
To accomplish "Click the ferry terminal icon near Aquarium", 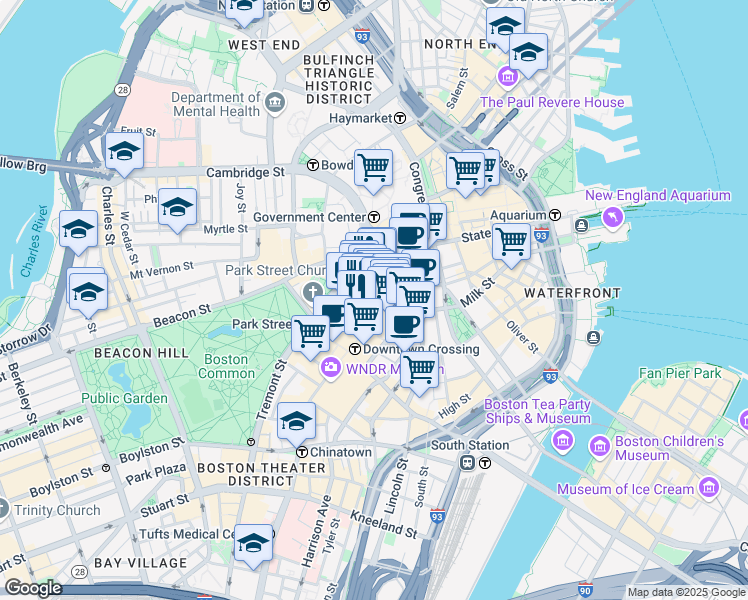I will tap(581, 225).
